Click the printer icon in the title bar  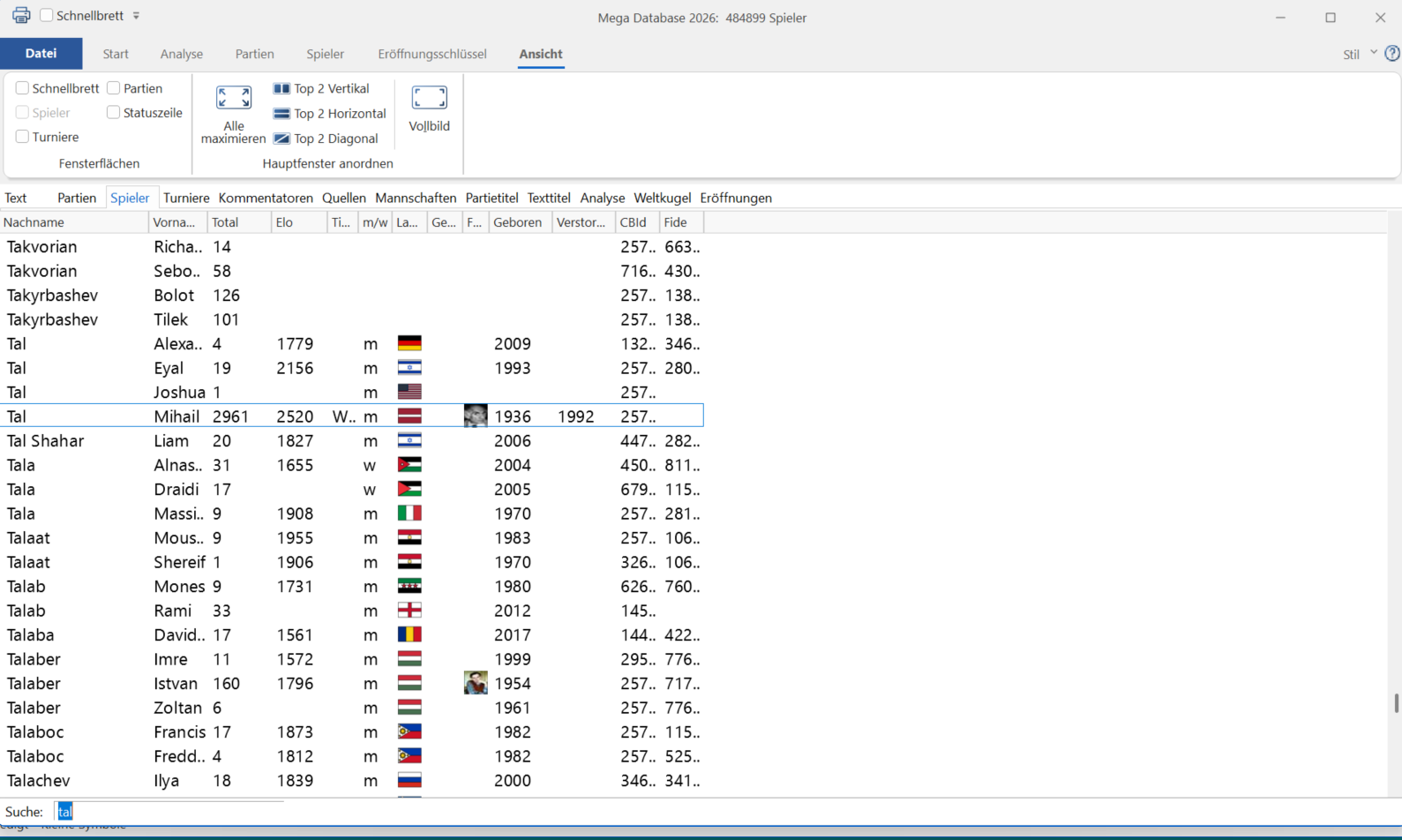point(21,15)
